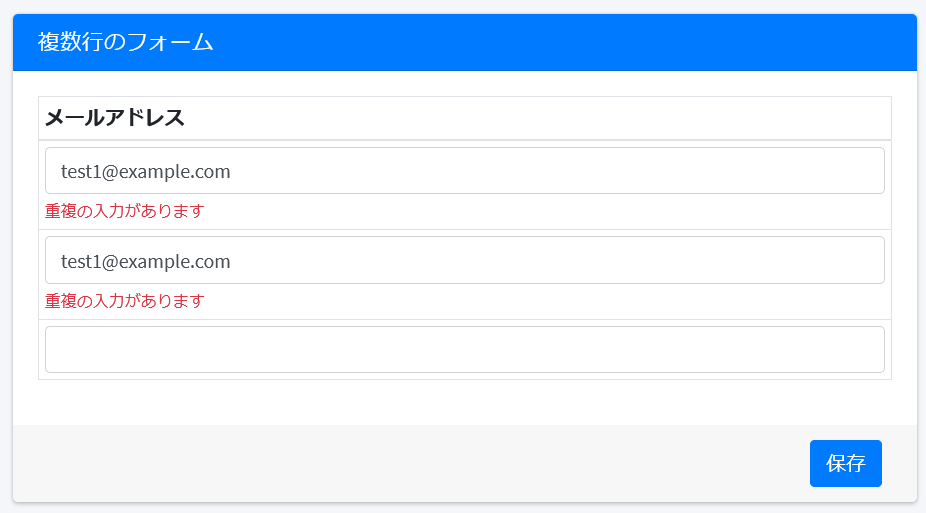Click the red error under the second field
The width and height of the screenshot is (926, 513).
pyautogui.click(x=125, y=300)
